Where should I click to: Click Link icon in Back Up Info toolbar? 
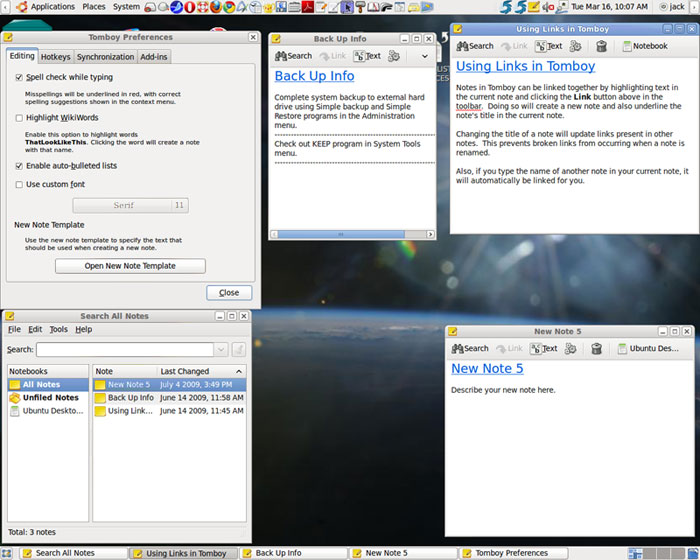point(333,56)
